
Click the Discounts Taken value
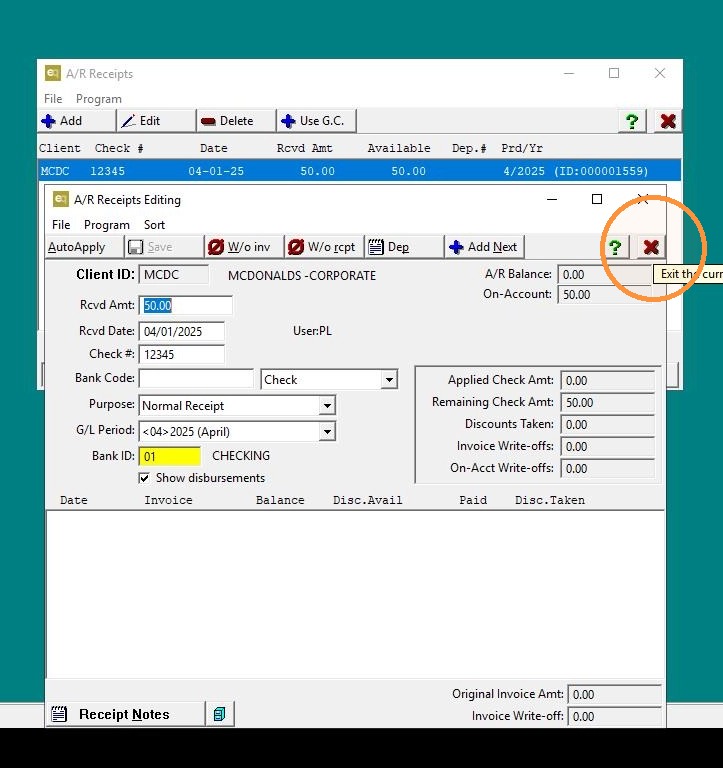pos(607,425)
